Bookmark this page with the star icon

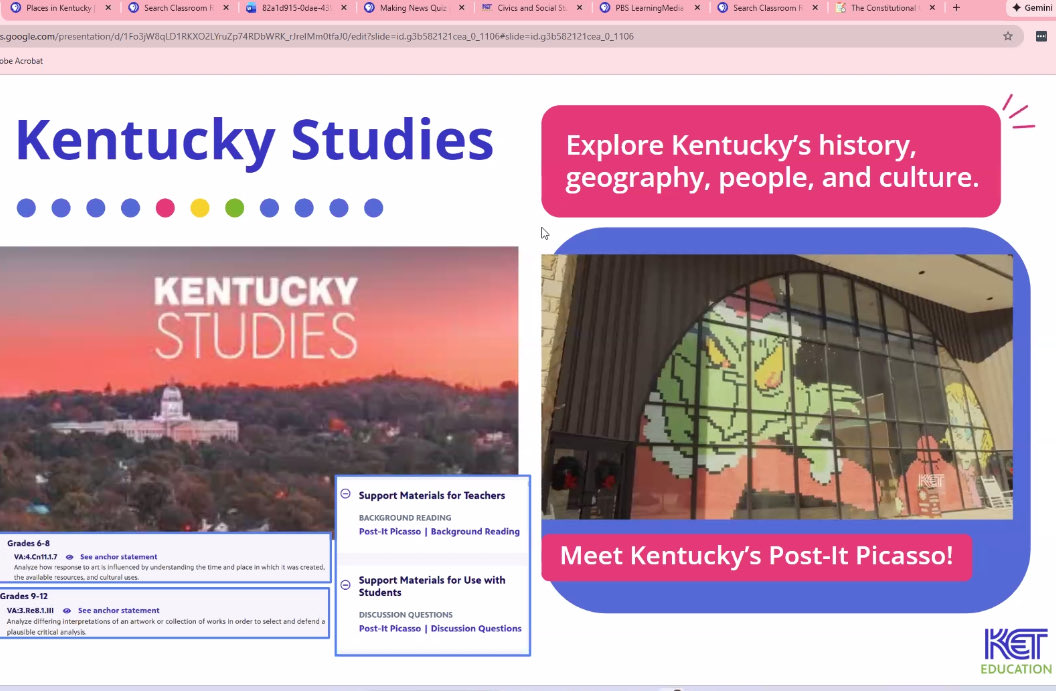click(x=1008, y=36)
